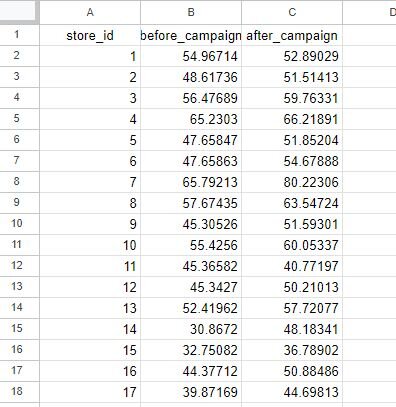Image resolution: width=396 pixels, height=407 pixels.
Task: Select column A header
Action: click(90, 12)
